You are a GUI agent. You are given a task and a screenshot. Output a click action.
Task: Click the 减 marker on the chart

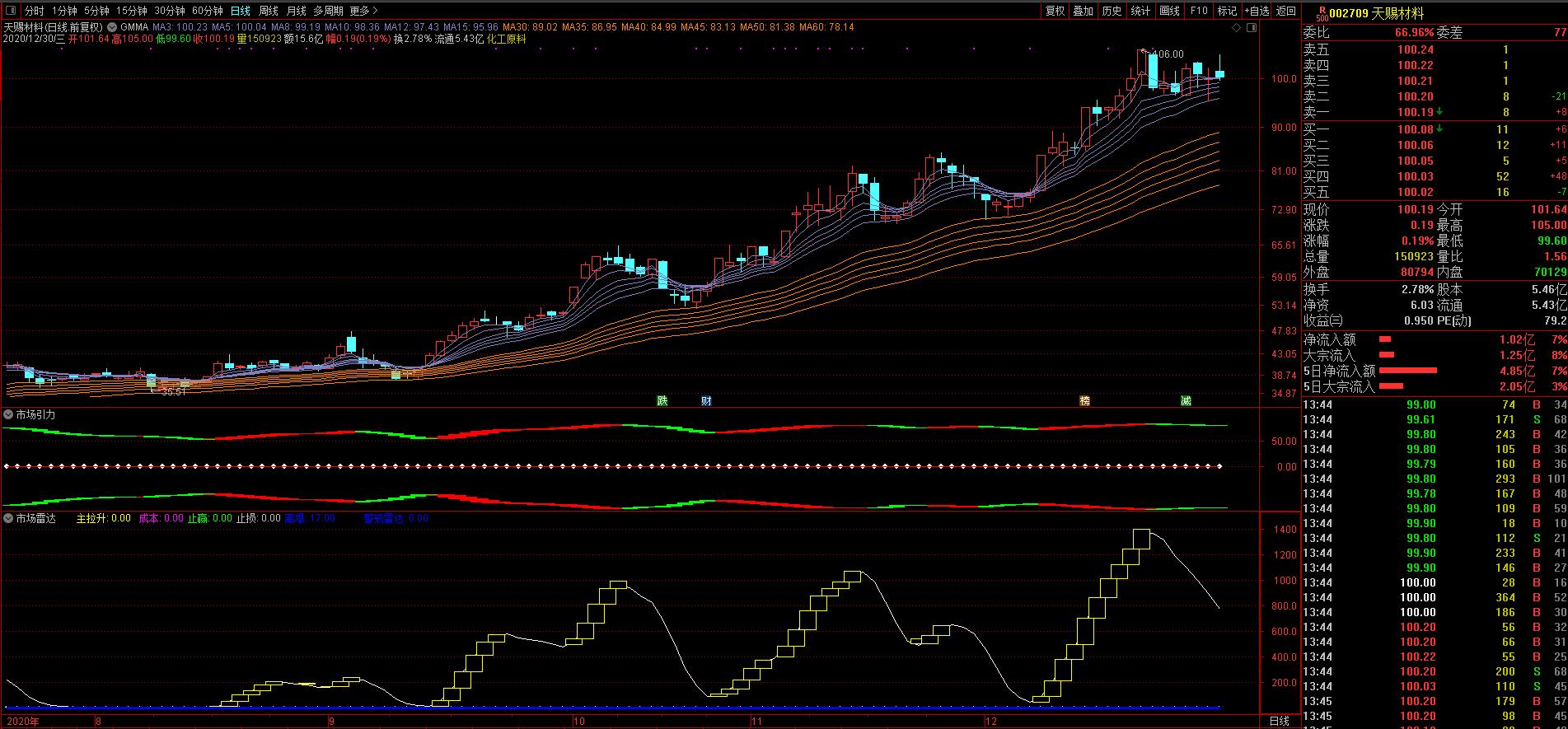tap(1185, 401)
